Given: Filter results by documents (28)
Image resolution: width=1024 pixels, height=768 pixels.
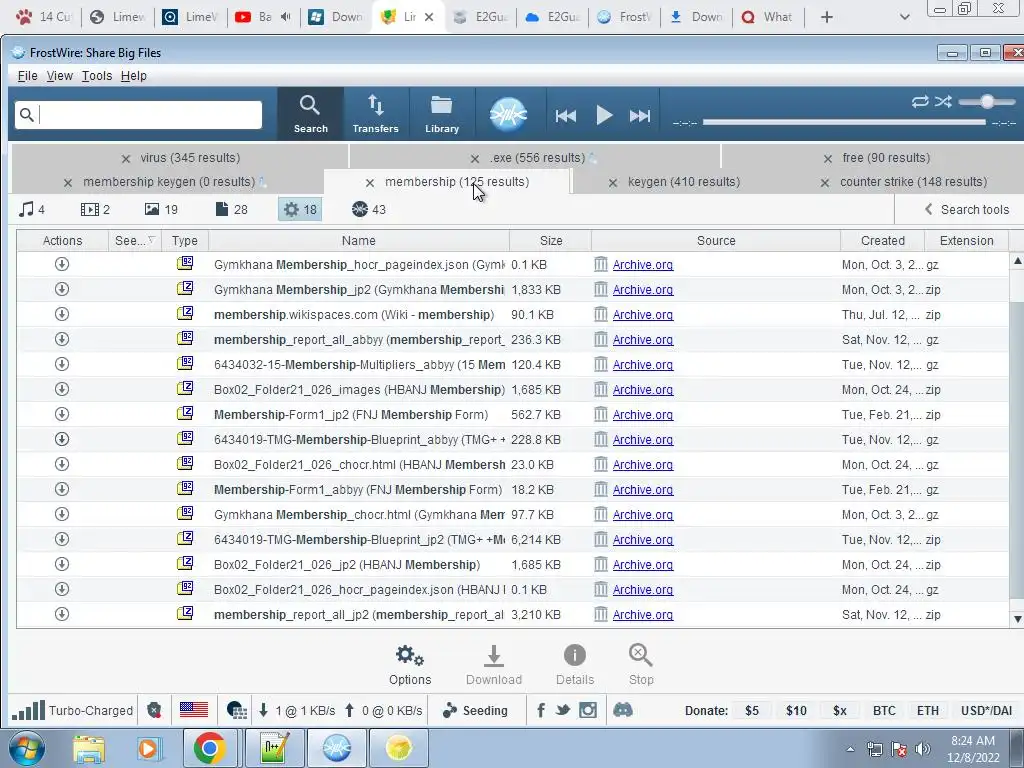Looking at the screenshot, I should pyautogui.click(x=232, y=209).
